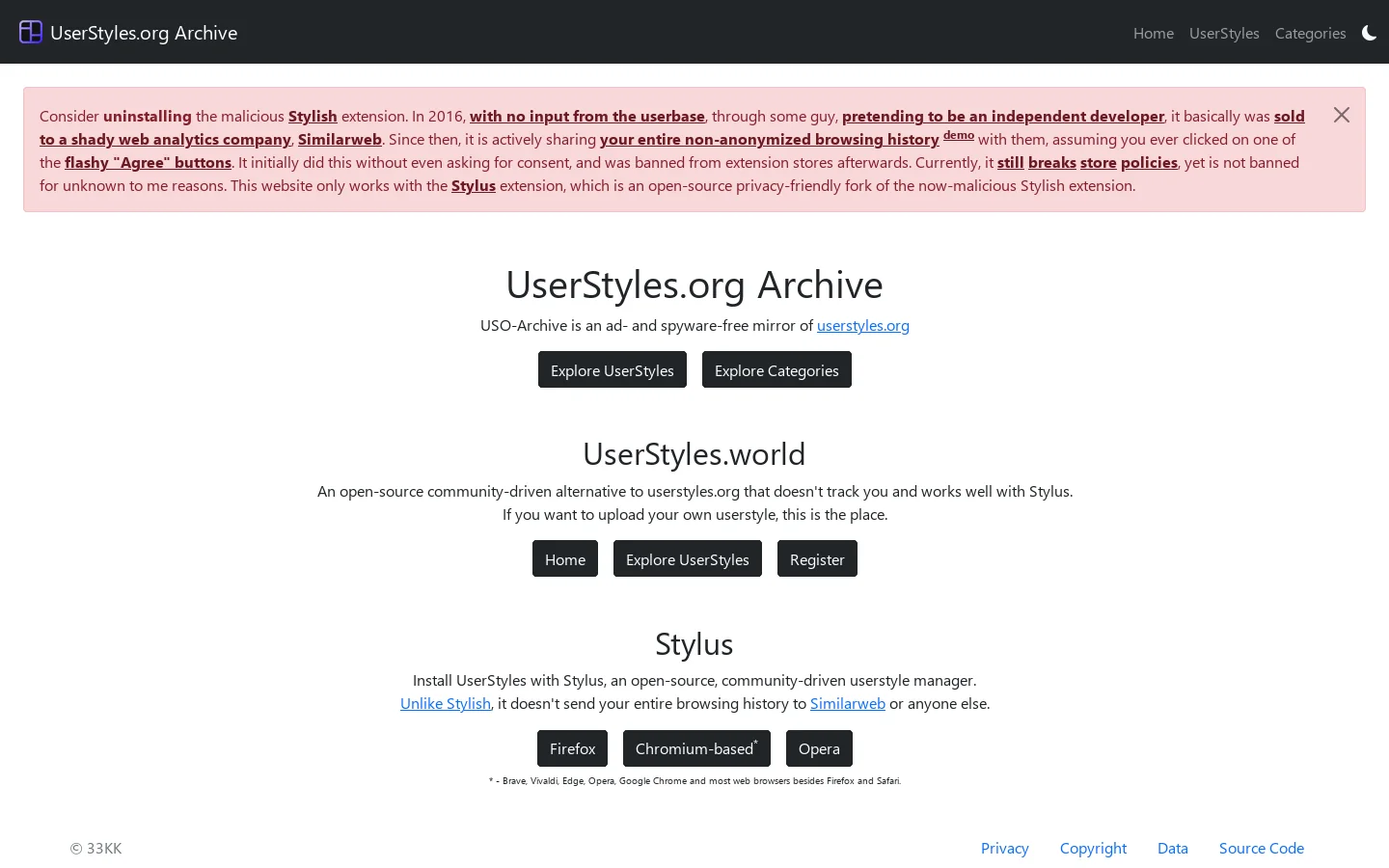This screenshot has height=868, width=1389.
Task: Dismiss the Stylish warning alert
Action: [1342, 115]
